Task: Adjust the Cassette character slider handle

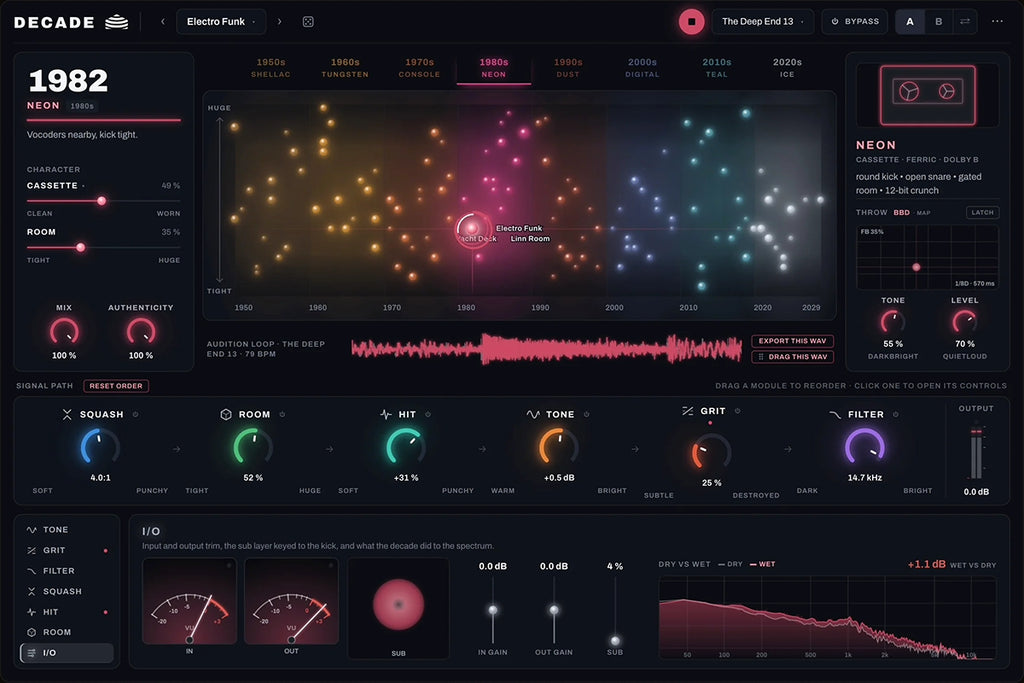Action: pyautogui.click(x=101, y=201)
